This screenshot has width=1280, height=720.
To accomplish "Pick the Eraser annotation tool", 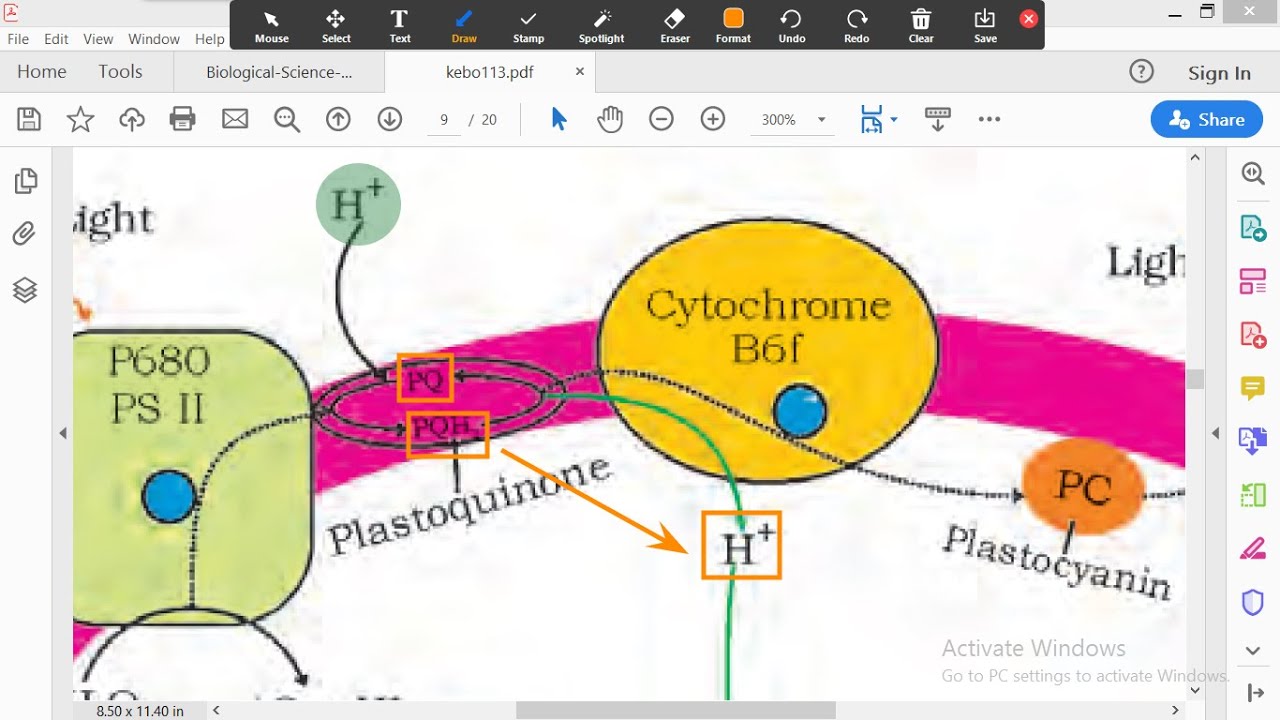I will pos(675,26).
